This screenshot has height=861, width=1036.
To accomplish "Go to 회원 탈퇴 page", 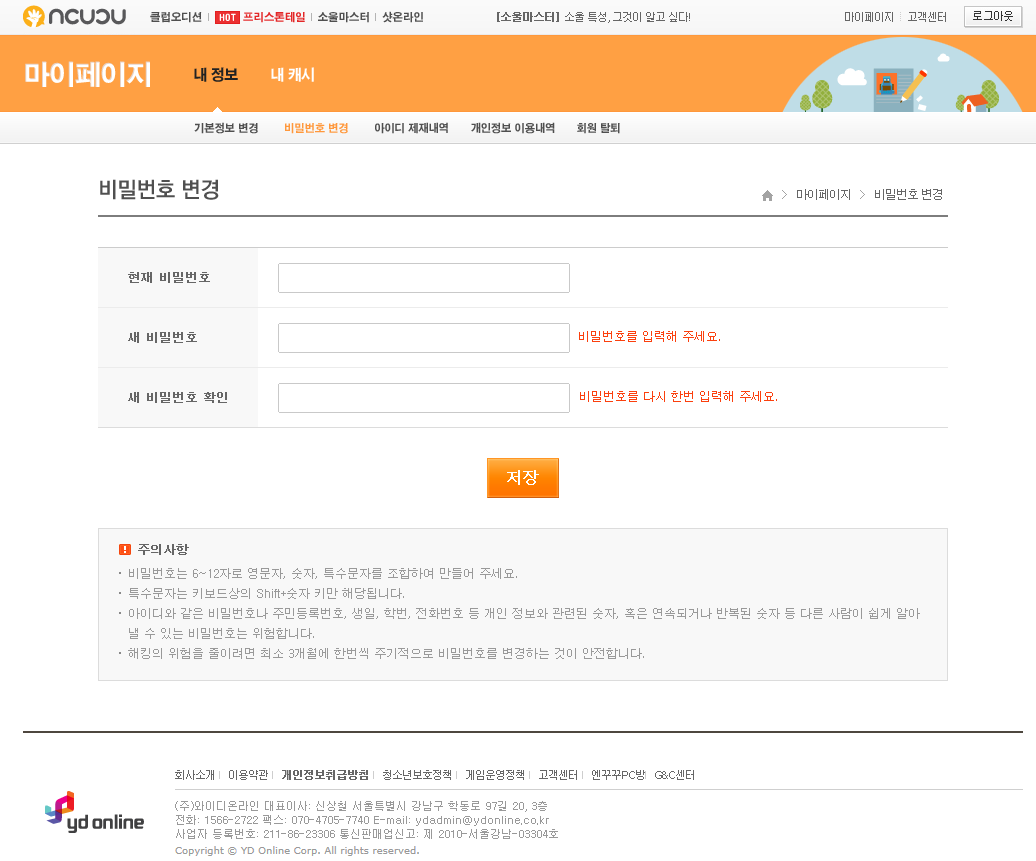I will 598,128.
